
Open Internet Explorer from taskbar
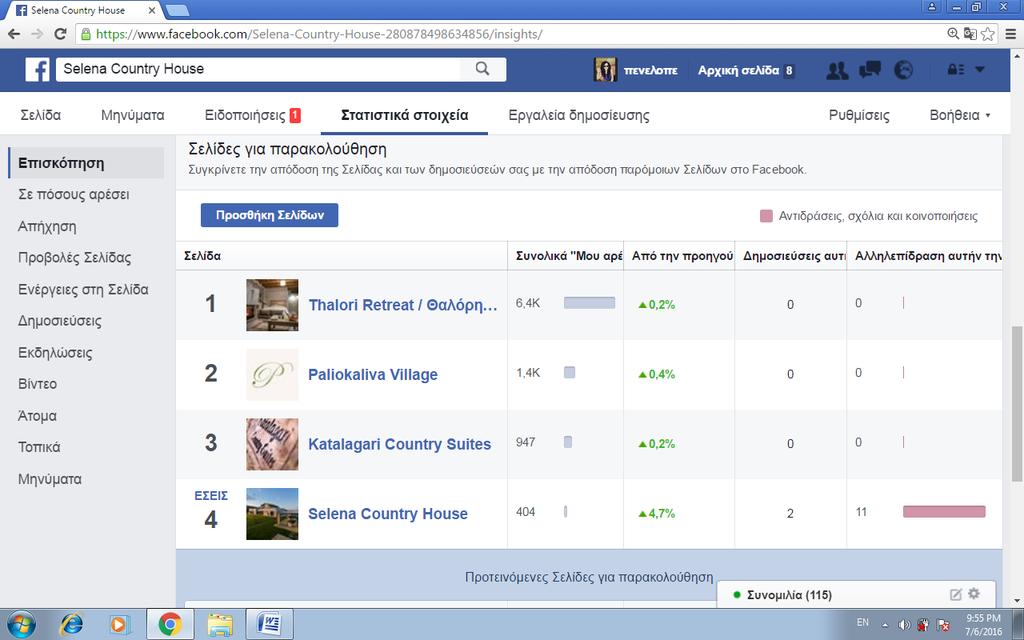pyautogui.click(x=71, y=625)
